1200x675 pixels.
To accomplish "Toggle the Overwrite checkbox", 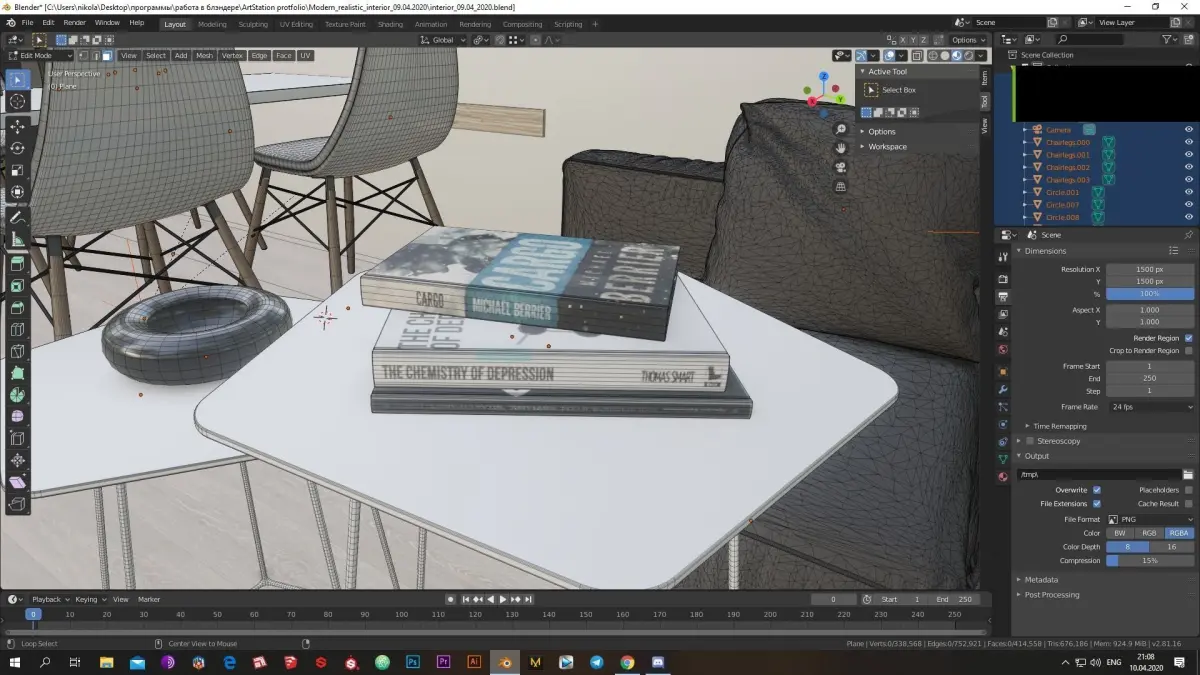I will click(1097, 490).
